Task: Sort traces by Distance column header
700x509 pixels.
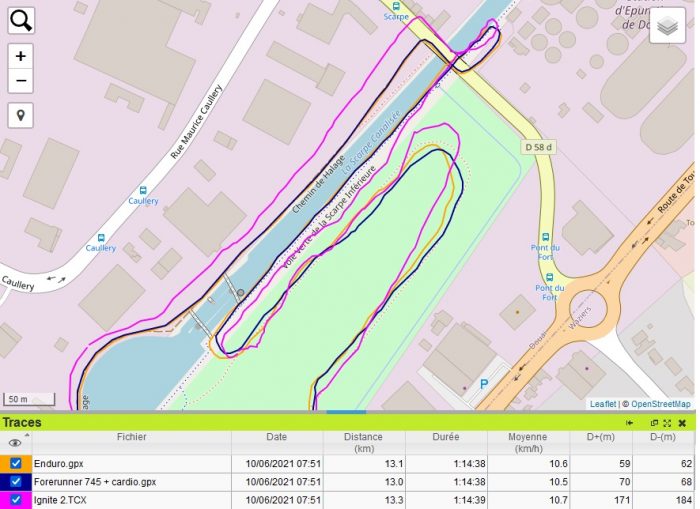Action: (363, 442)
